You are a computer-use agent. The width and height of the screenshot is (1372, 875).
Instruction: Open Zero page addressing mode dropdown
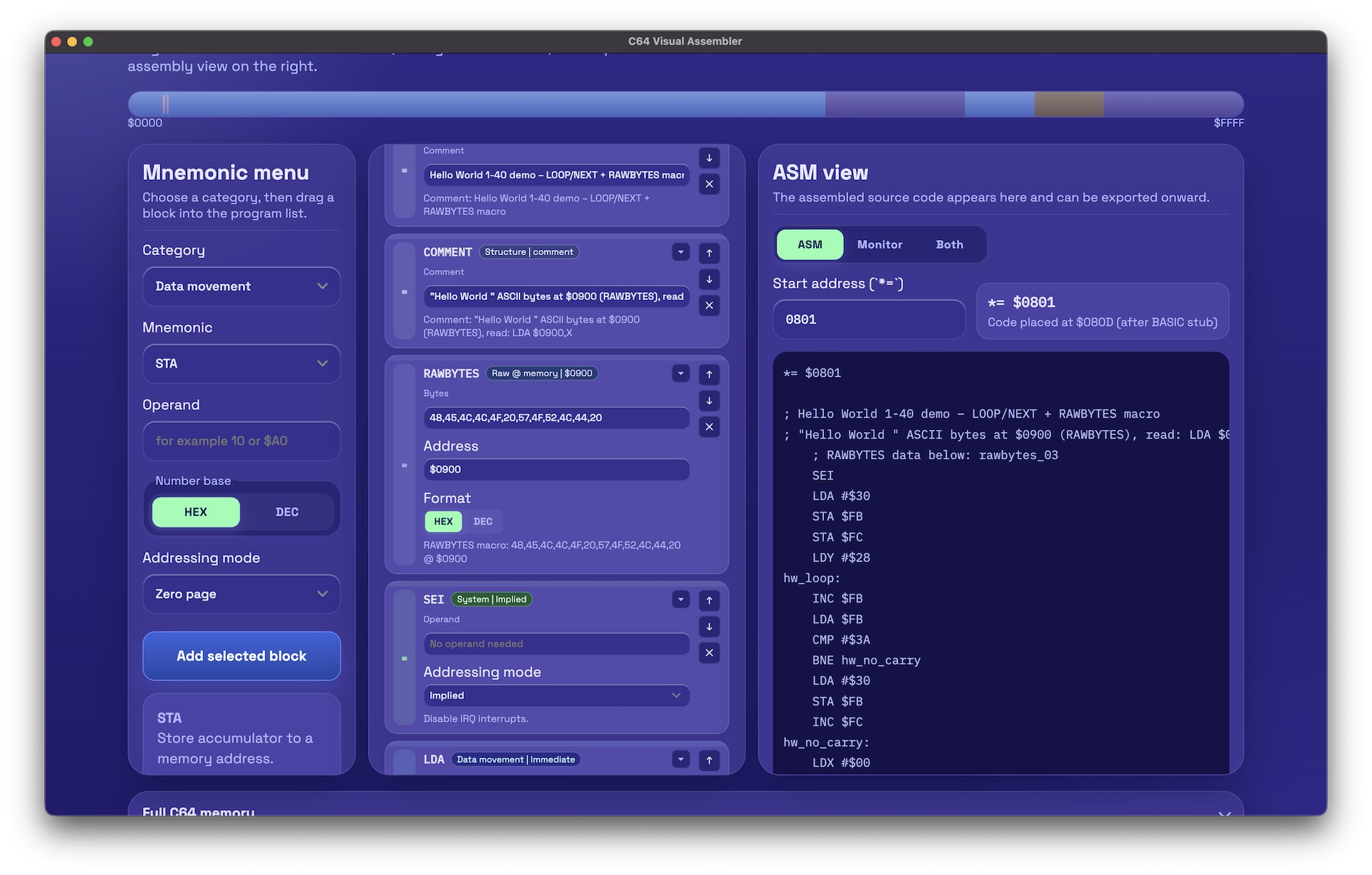242,594
